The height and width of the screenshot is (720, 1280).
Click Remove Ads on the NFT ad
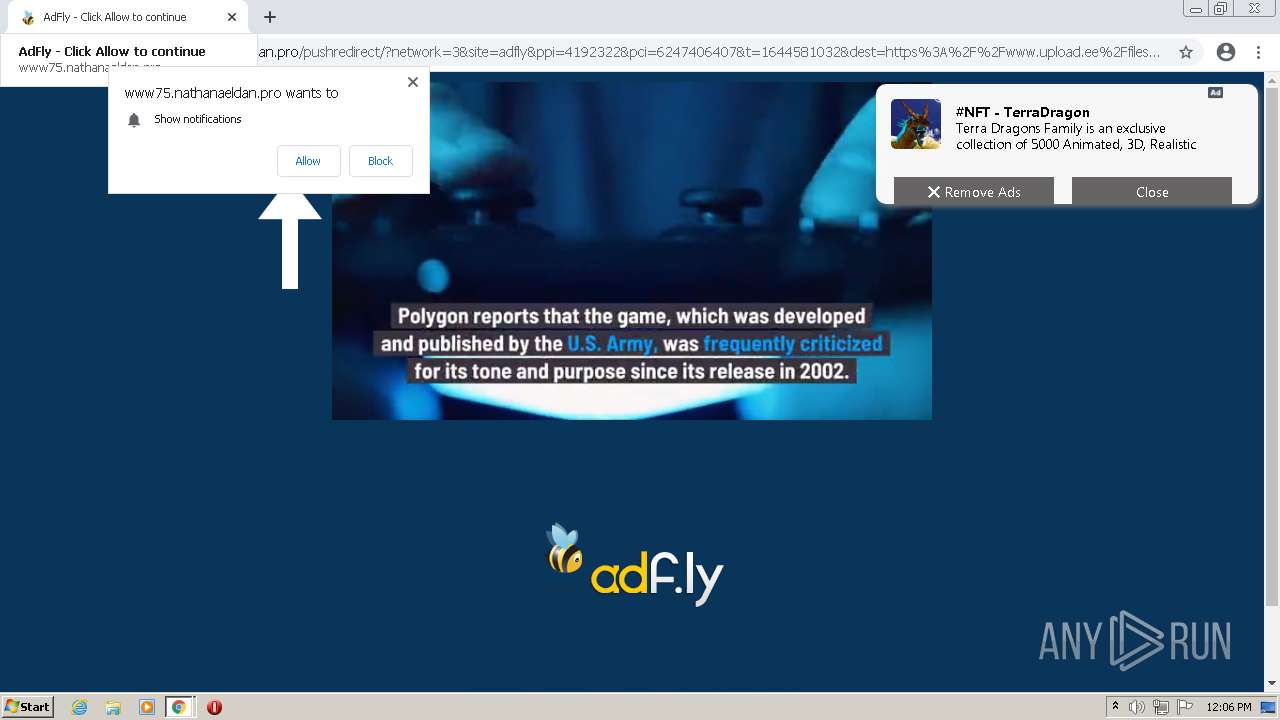974,192
